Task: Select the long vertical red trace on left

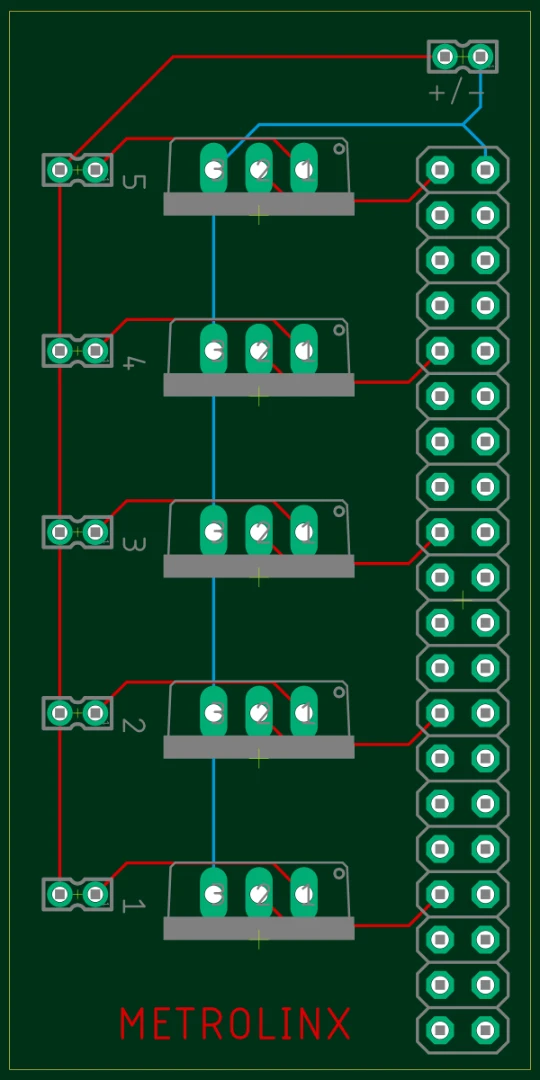Action: [60, 530]
